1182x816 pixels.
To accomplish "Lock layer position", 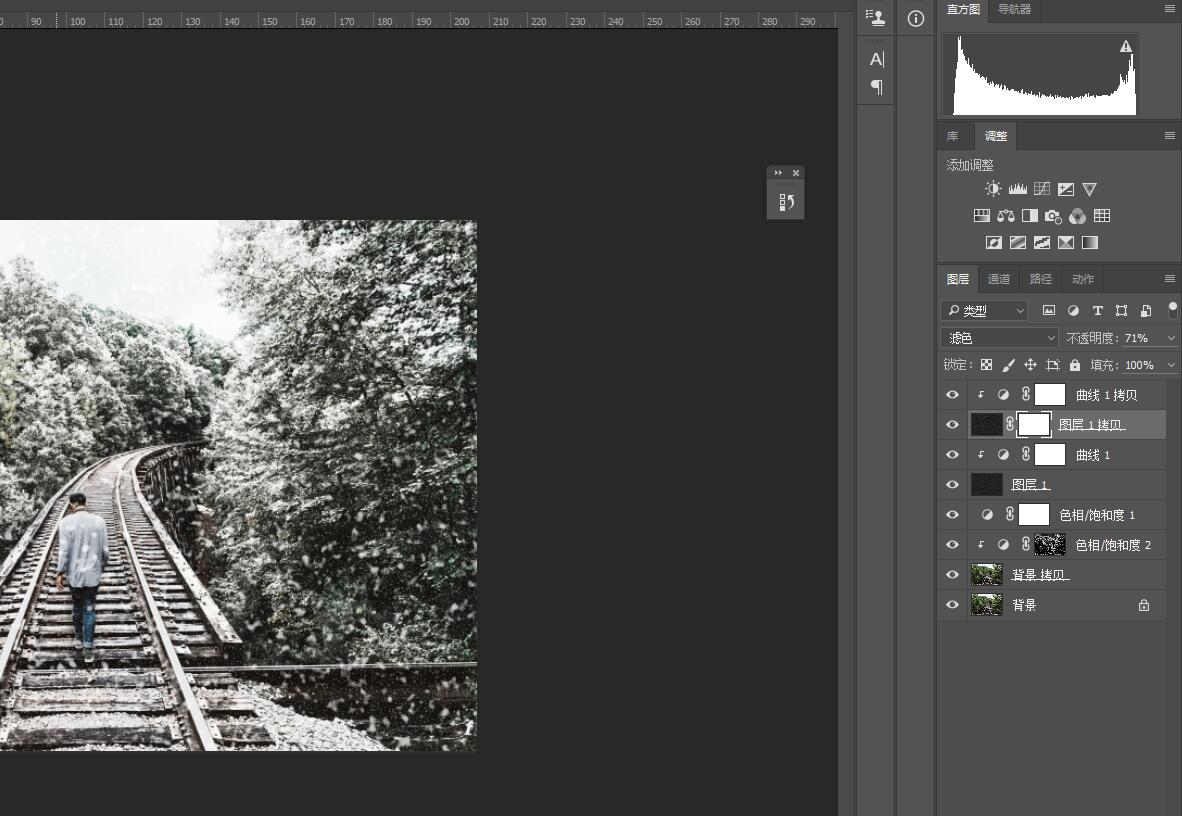I will pos(1030,365).
